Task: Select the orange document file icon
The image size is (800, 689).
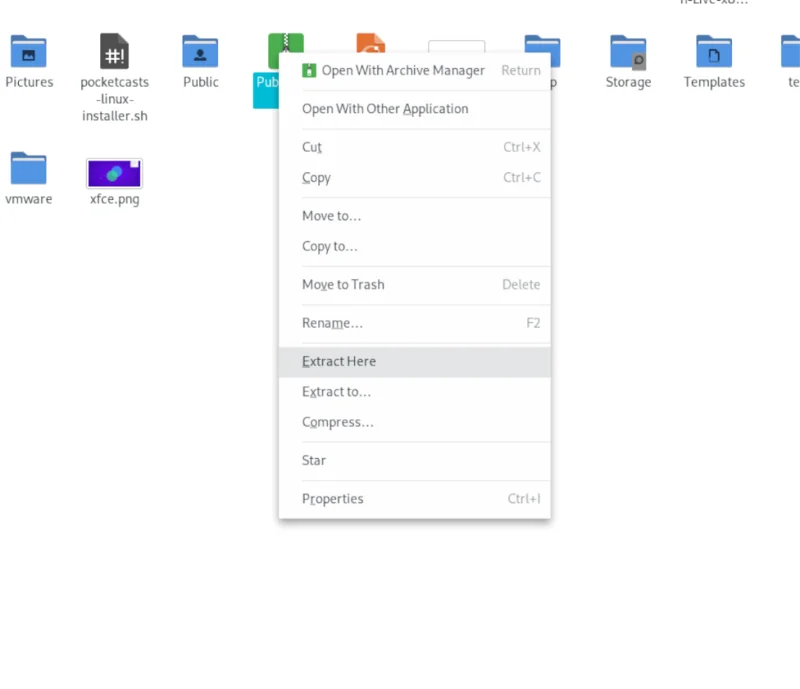Action: coord(371,43)
